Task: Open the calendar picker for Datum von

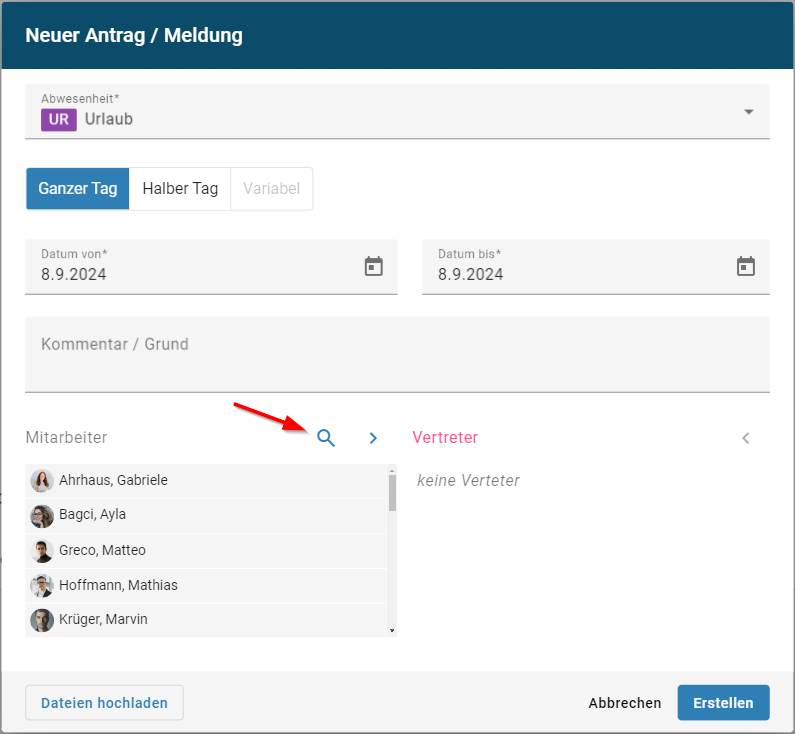Action: (373, 267)
